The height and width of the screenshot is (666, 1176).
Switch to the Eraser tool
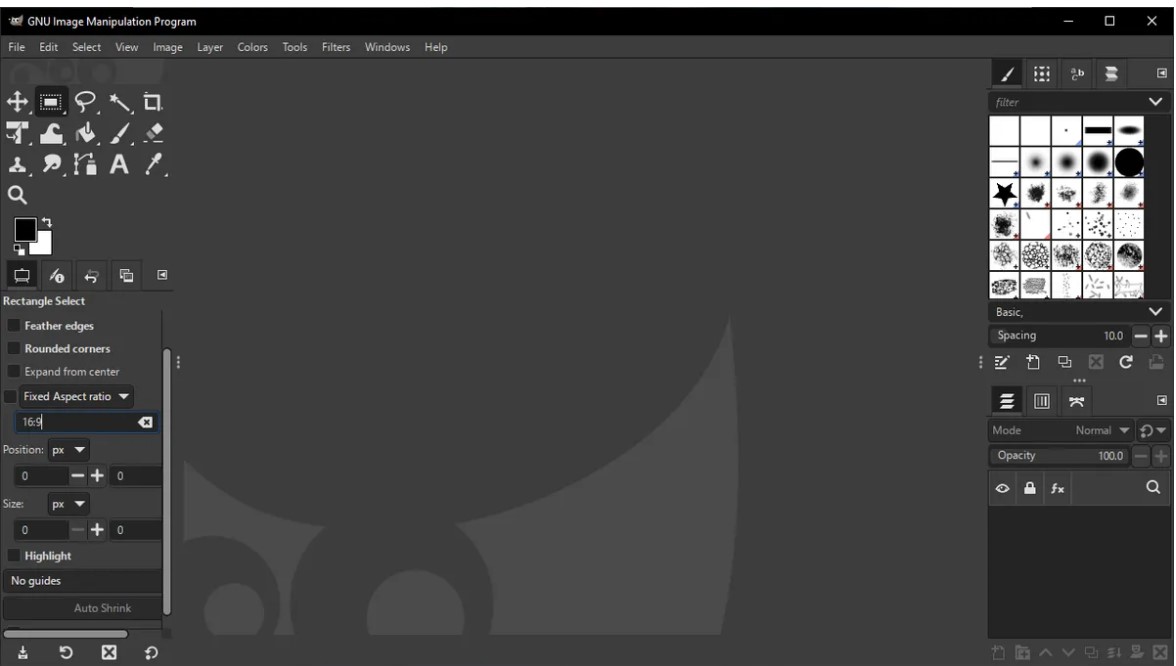[x=151, y=131]
